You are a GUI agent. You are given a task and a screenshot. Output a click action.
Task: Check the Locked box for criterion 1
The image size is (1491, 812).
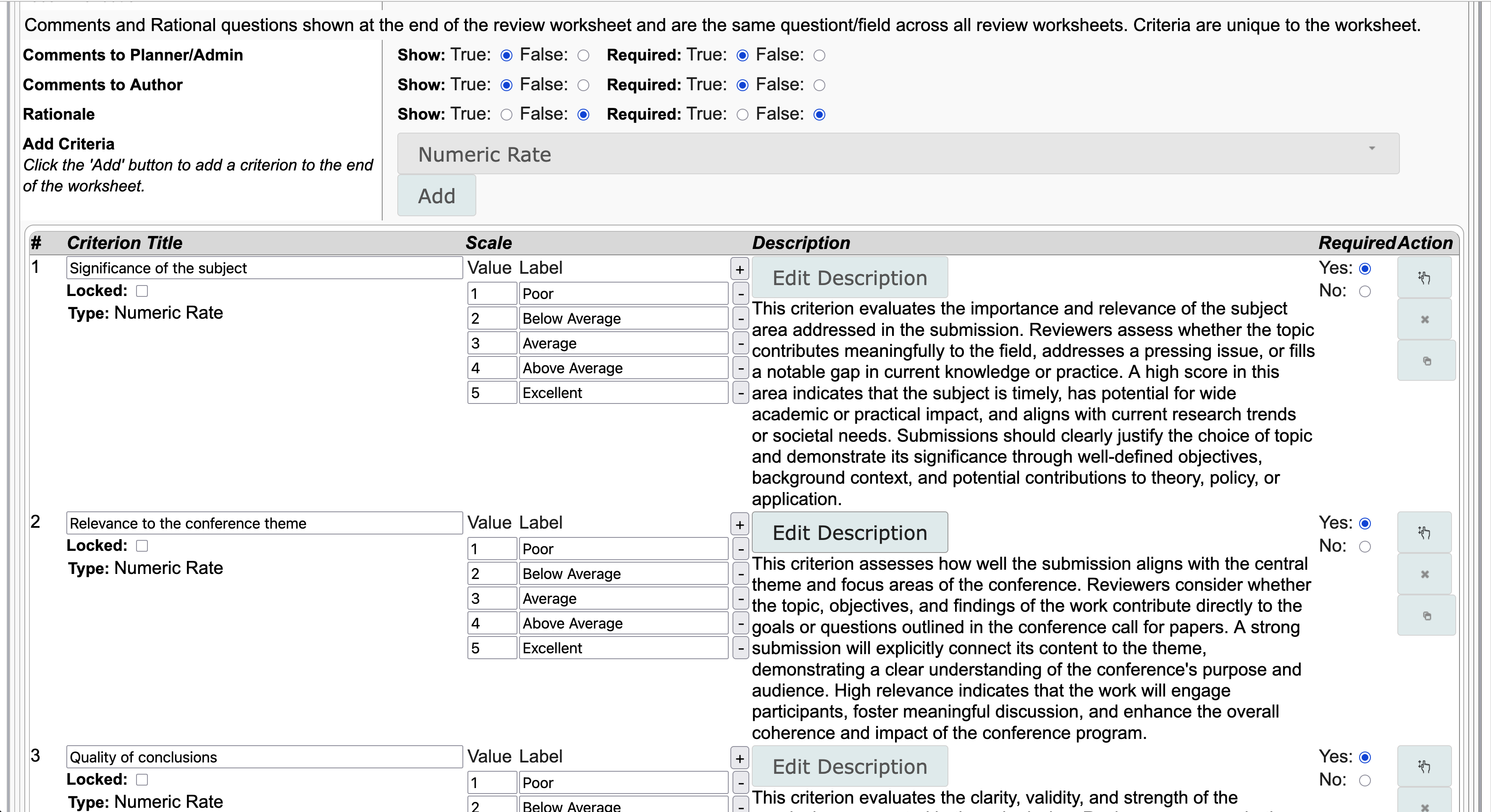click(x=142, y=291)
